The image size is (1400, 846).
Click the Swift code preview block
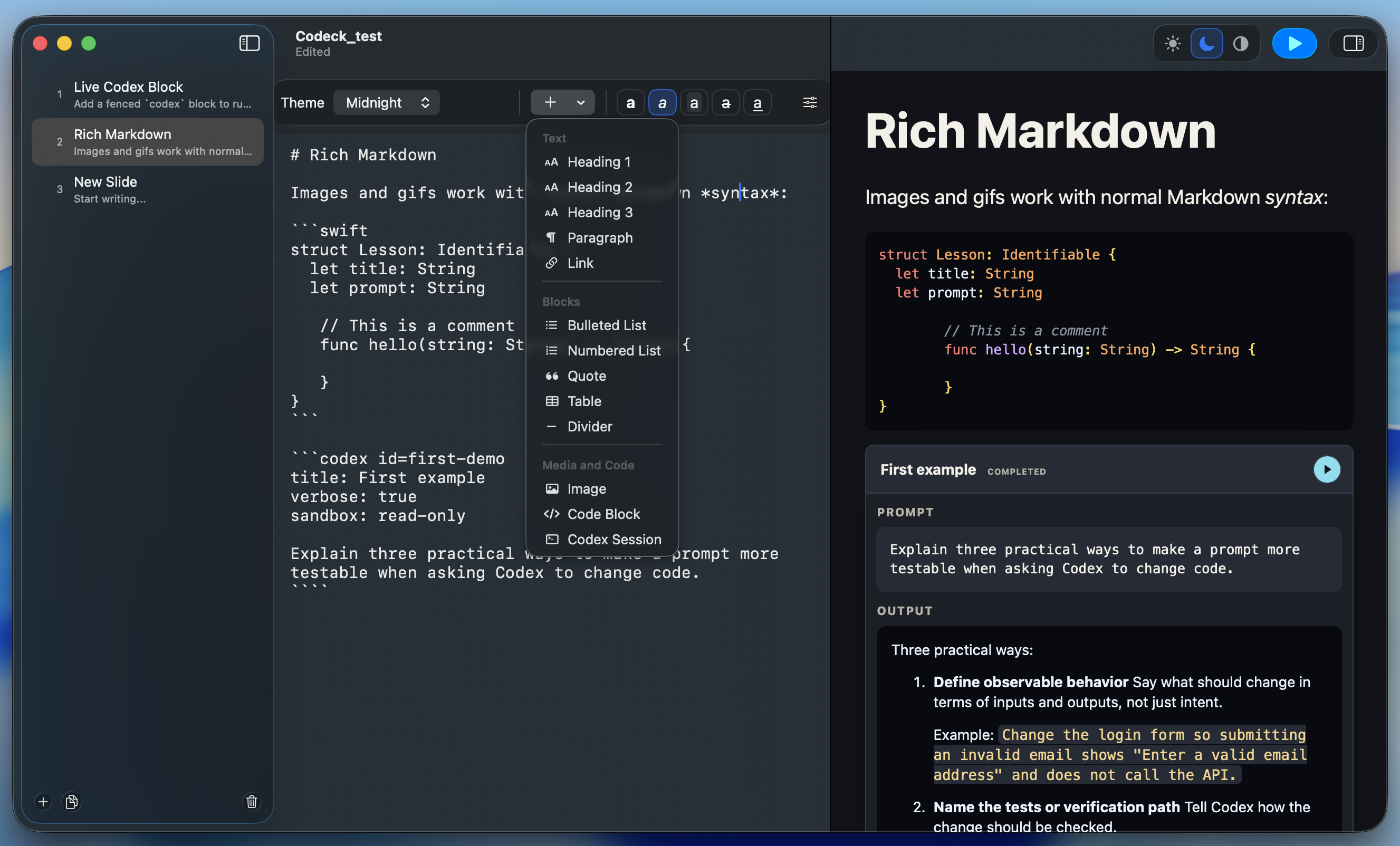click(1108, 331)
